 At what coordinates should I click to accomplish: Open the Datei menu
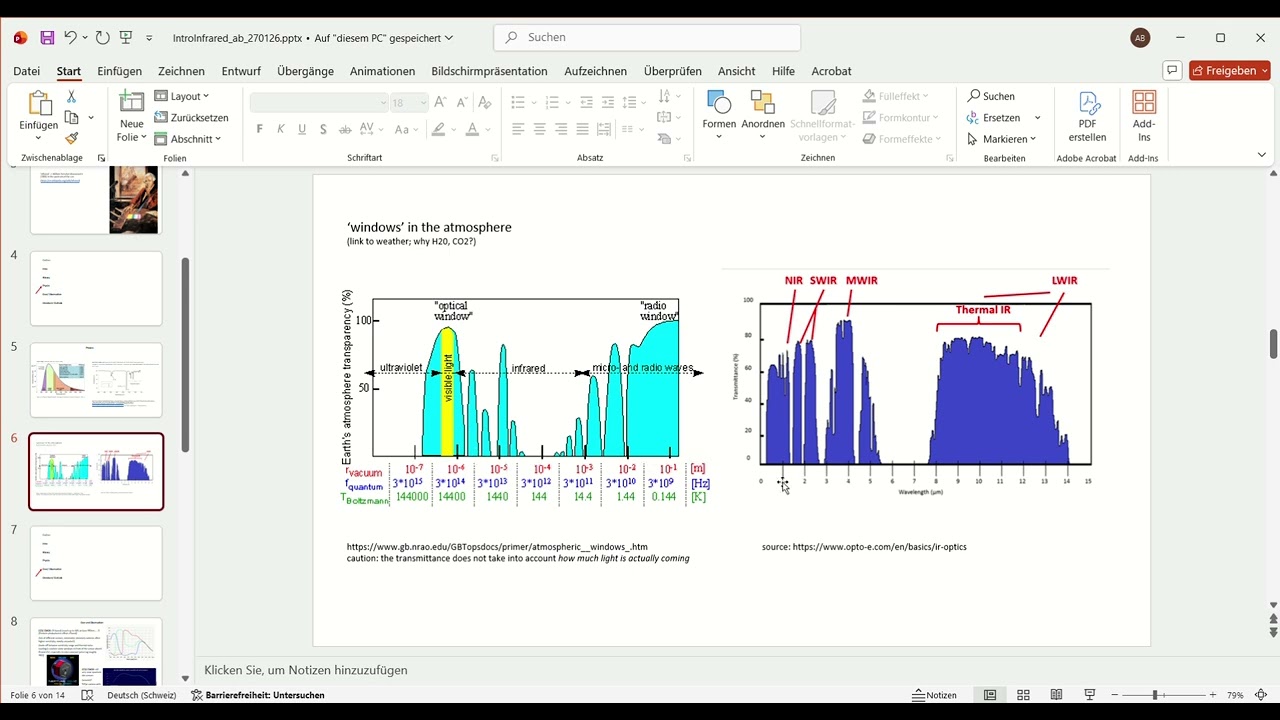point(27,71)
